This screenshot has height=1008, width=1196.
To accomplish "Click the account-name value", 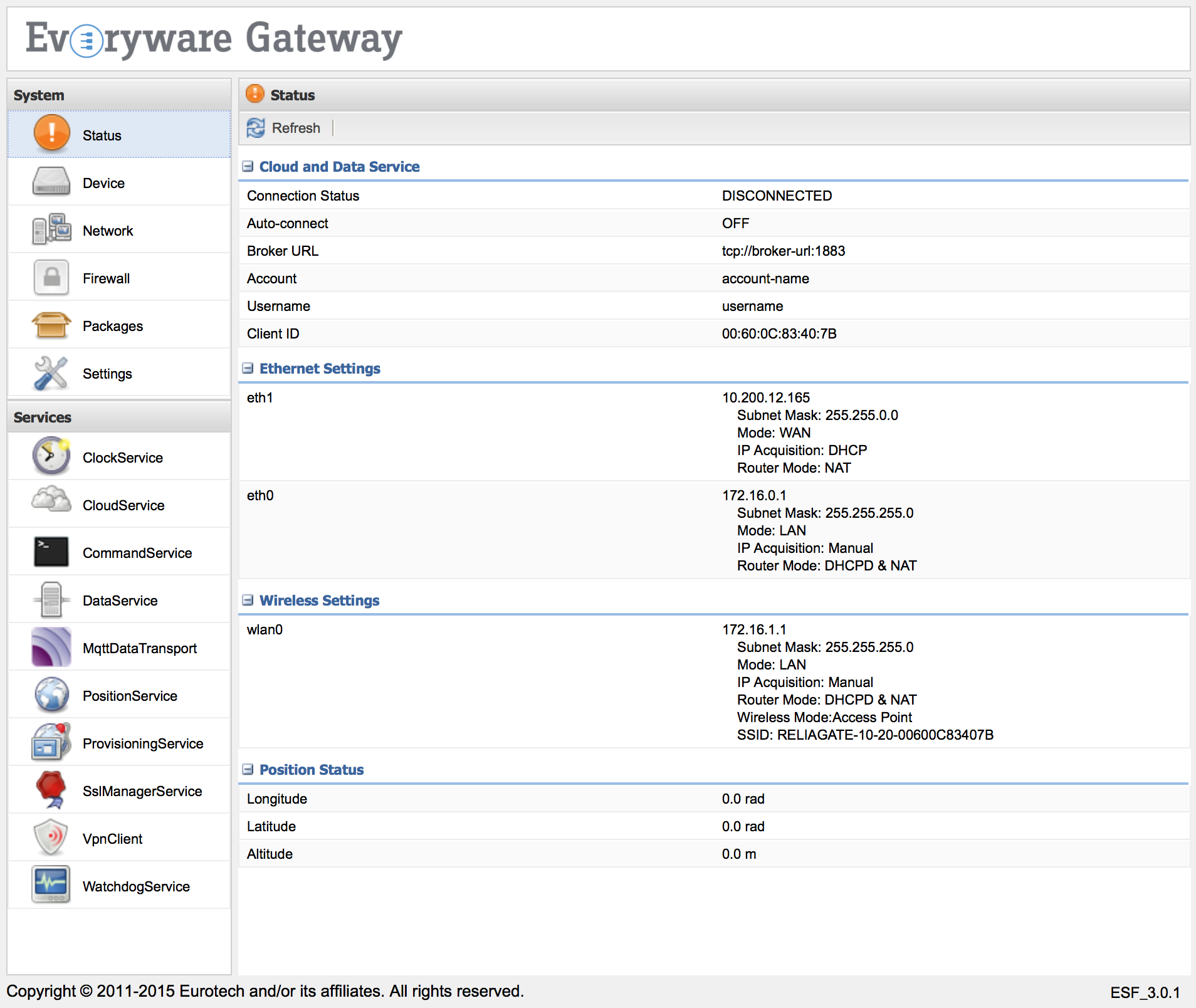I will click(x=765, y=278).
